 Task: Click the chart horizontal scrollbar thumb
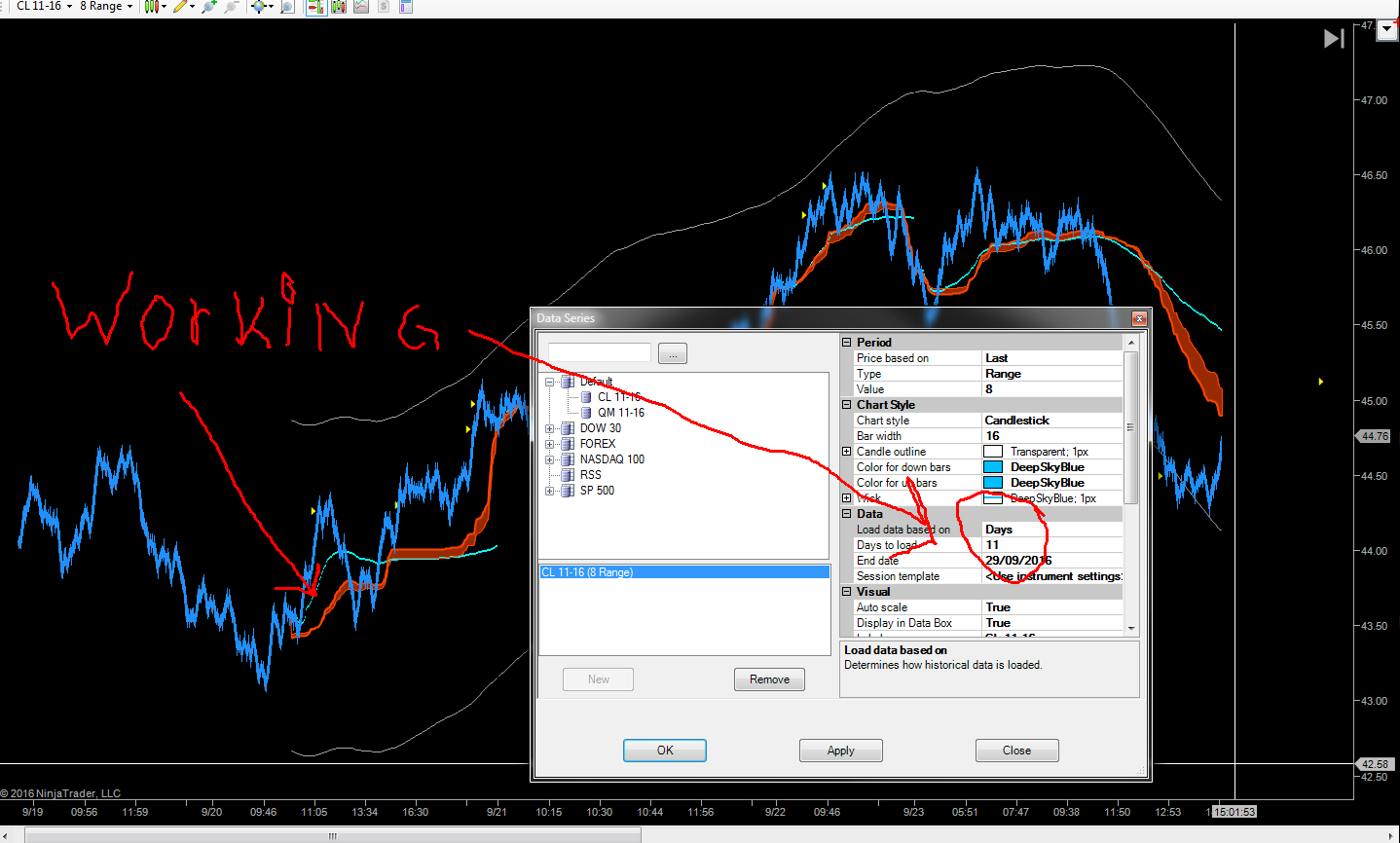pos(333,835)
